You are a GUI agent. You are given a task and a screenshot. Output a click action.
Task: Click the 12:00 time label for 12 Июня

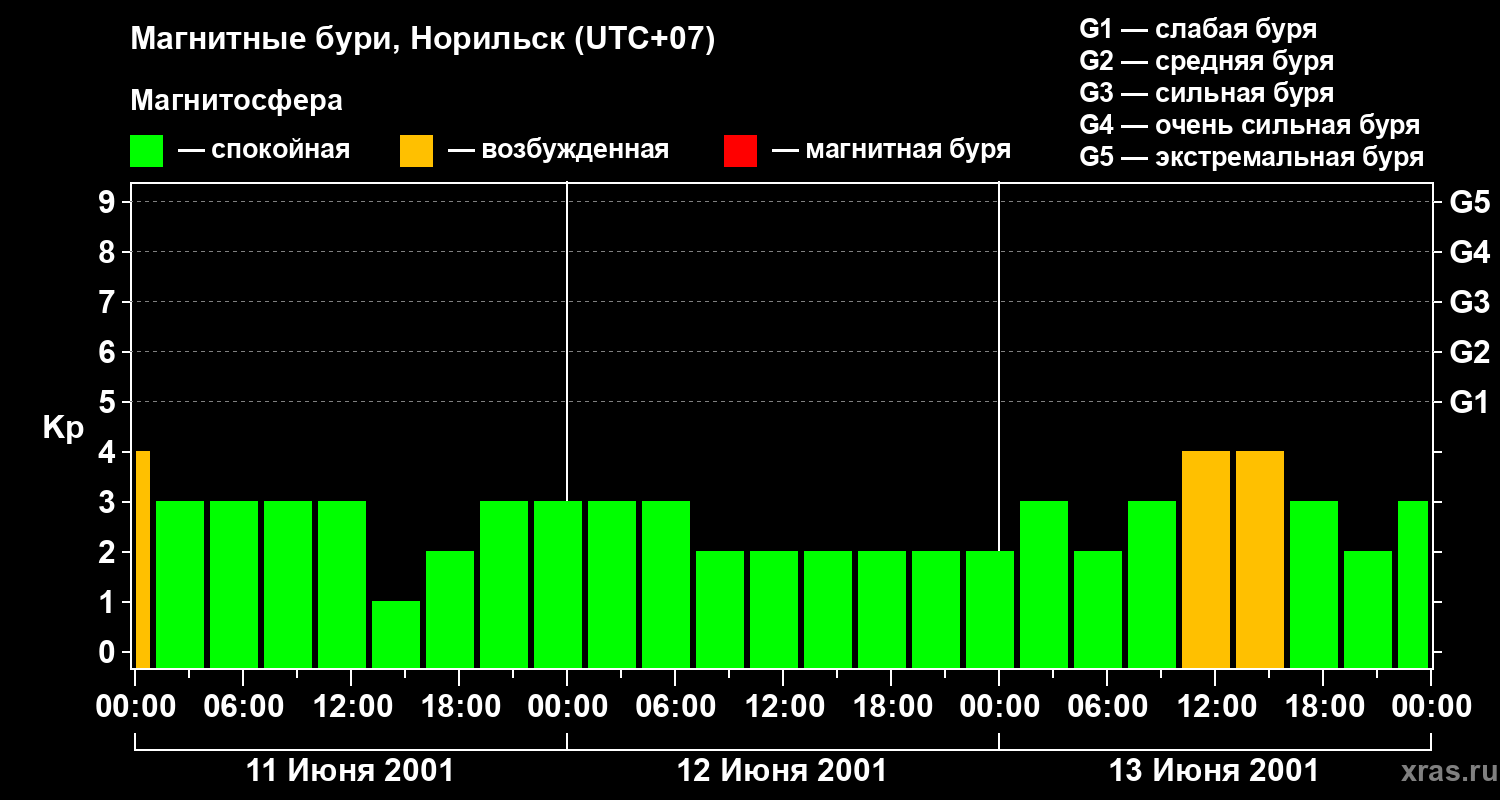tap(783, 706)
